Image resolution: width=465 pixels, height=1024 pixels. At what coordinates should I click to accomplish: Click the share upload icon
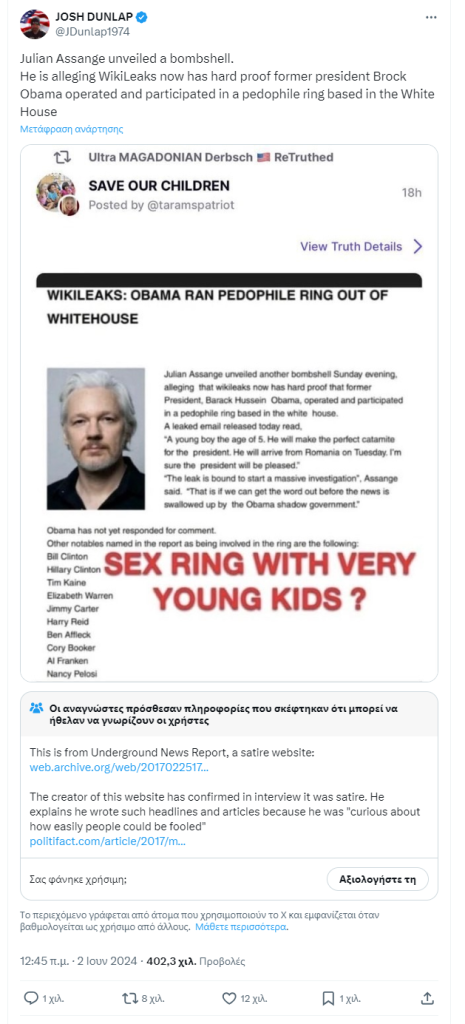tap(427, 998)
